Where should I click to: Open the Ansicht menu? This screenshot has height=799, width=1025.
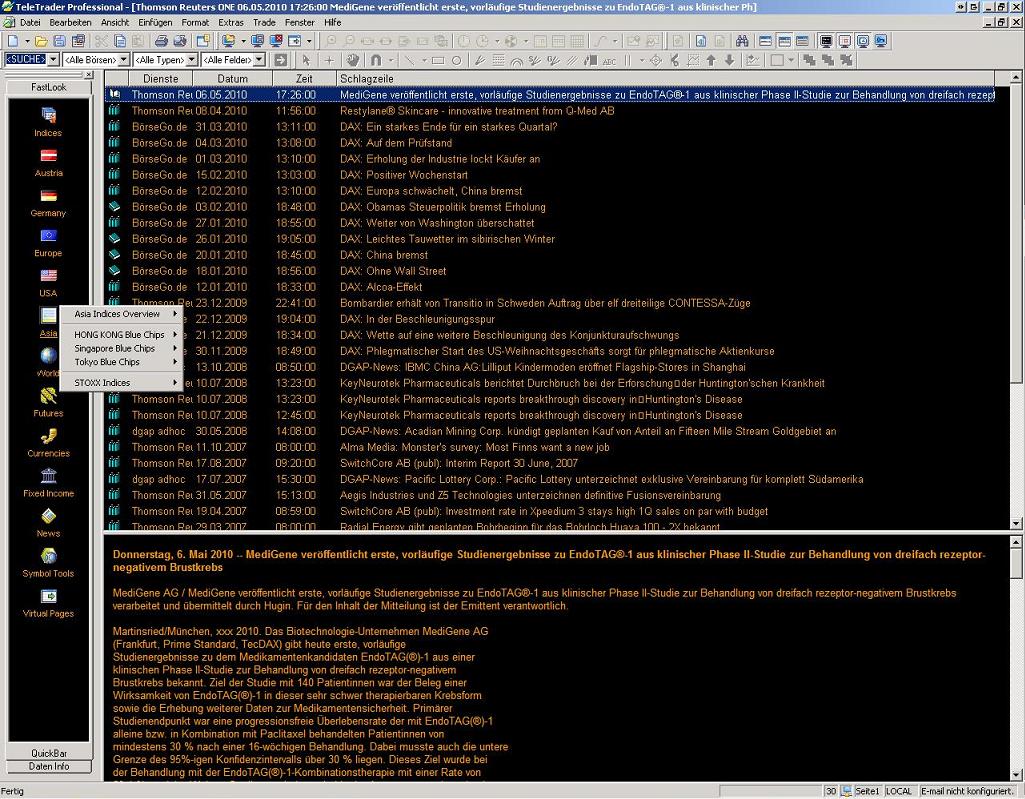pos(115,22)
